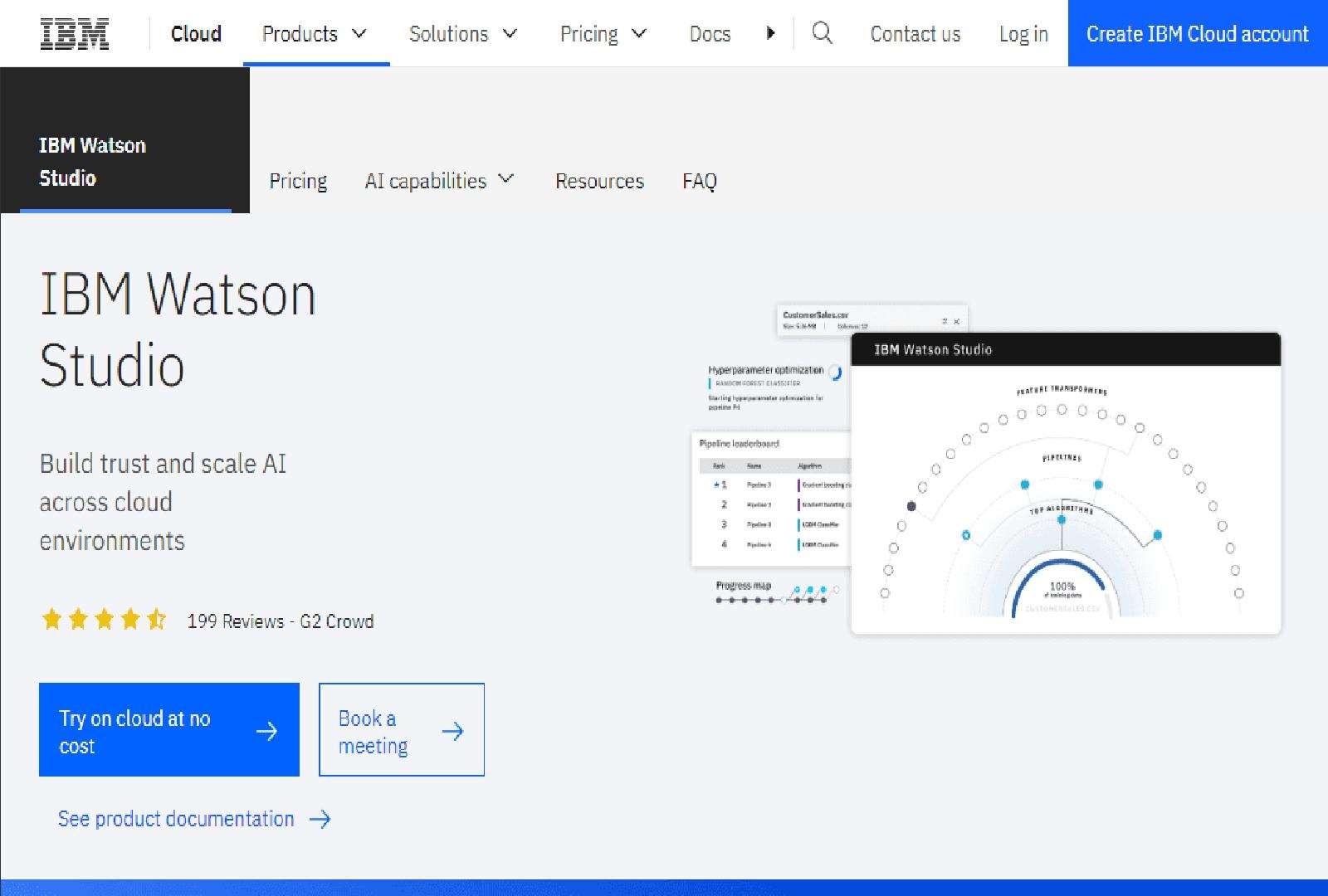Open the 199 Reviews G2 Crowd link
The height and width of the screenshot is (896, 1328).
tap(280, 621)
